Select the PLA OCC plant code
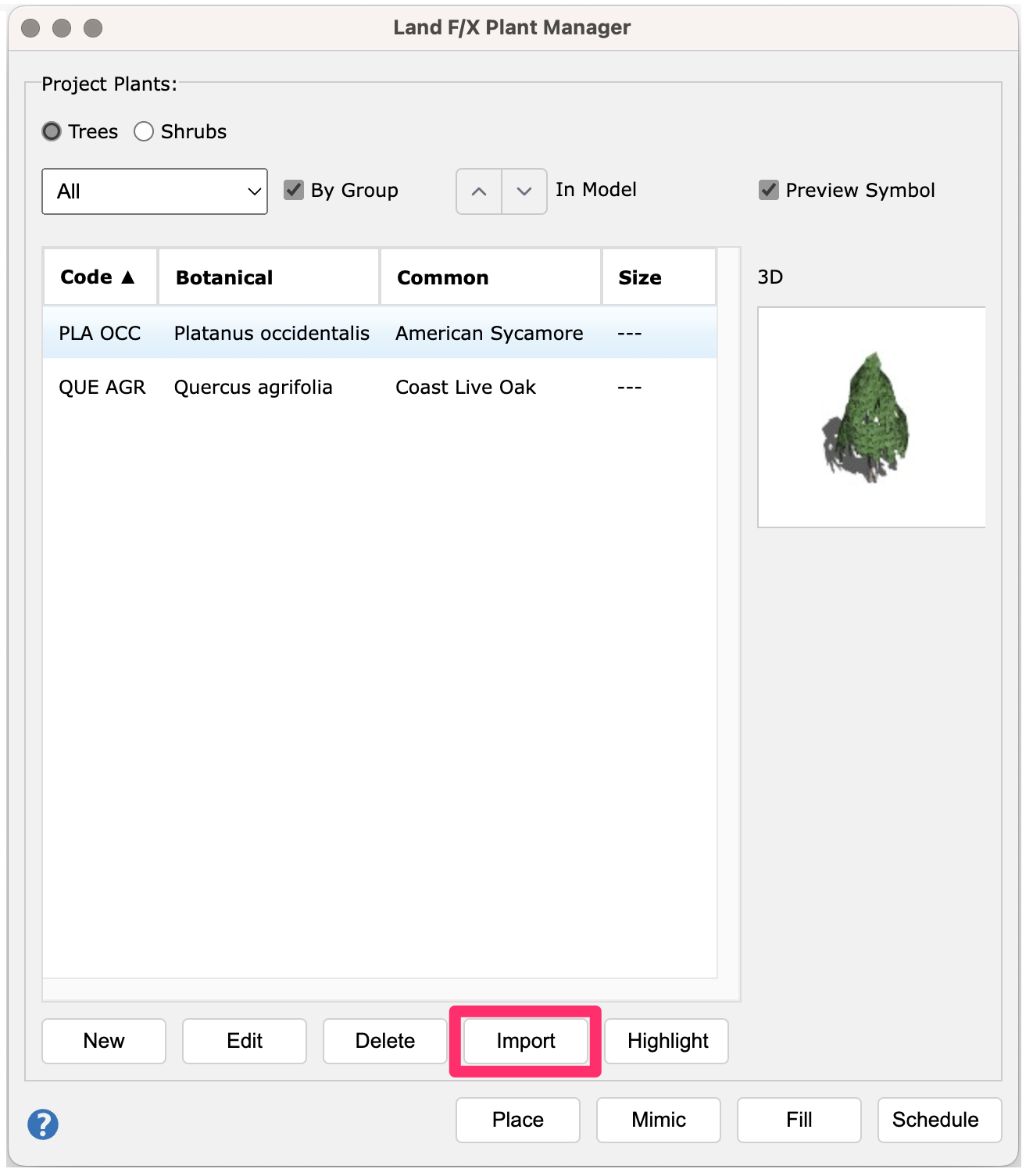 tap(100, 333)
